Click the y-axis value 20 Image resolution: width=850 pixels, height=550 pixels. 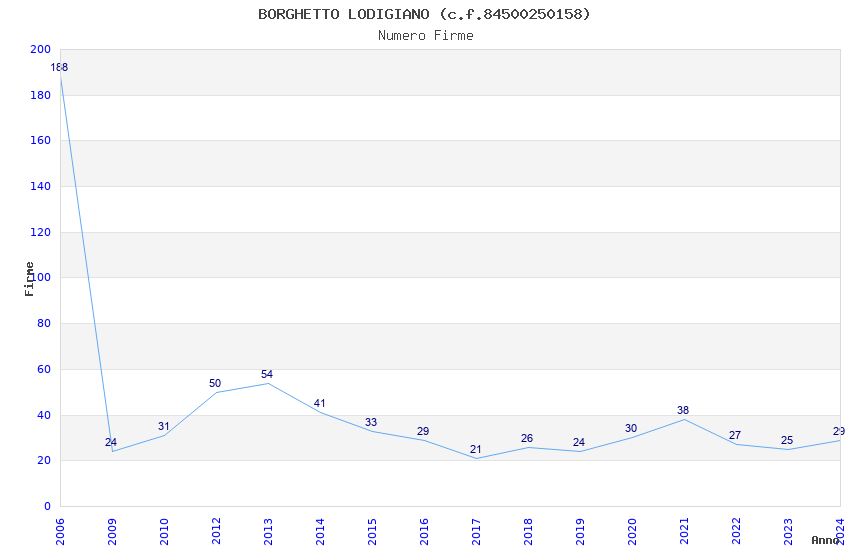click(x=44, y=461)
